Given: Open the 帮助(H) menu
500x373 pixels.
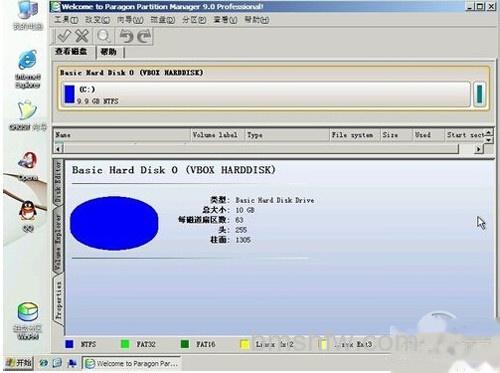Looking at the screenshot, I should click(257, 20).
